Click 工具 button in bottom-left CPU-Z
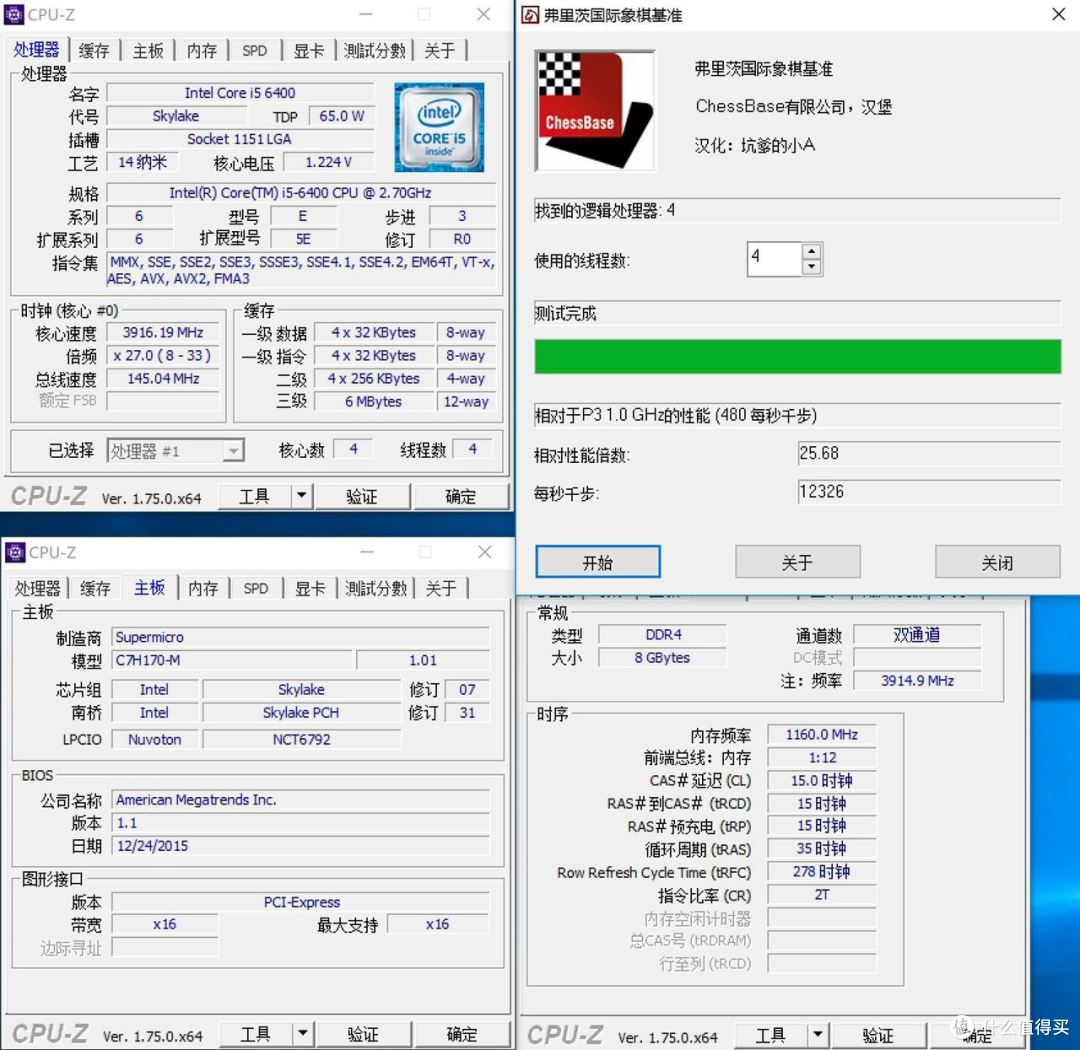1080x1050 pixels. click(256, 1033)
